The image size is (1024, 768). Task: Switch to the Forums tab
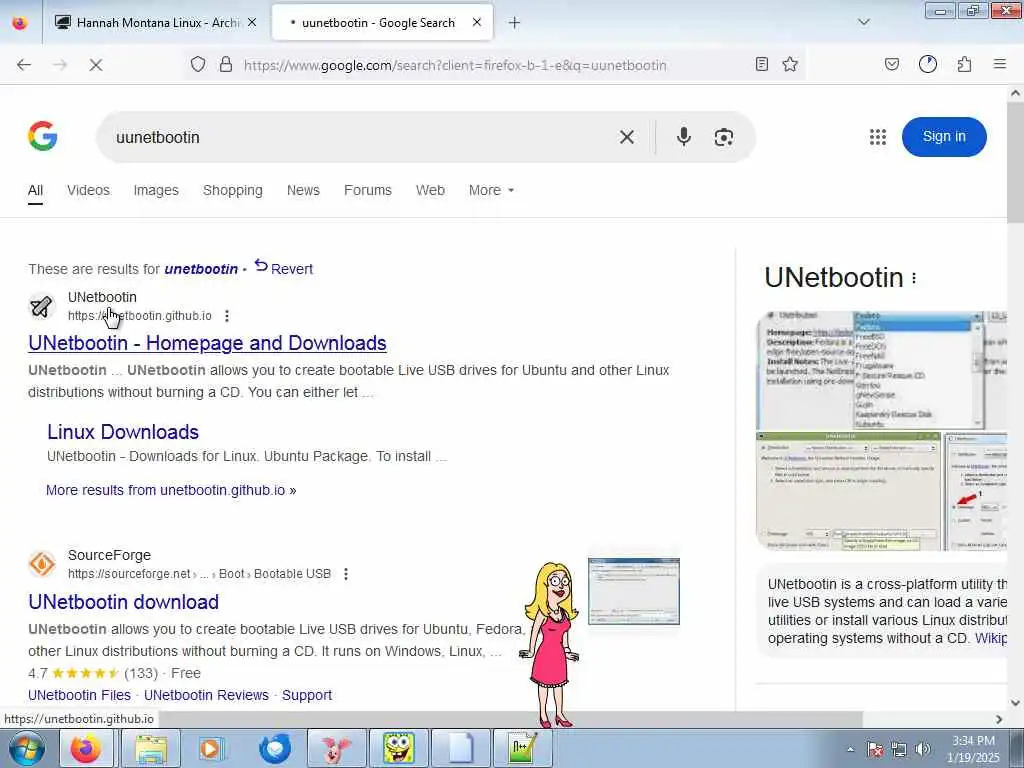pyautogui.click(x=368, y=190)
